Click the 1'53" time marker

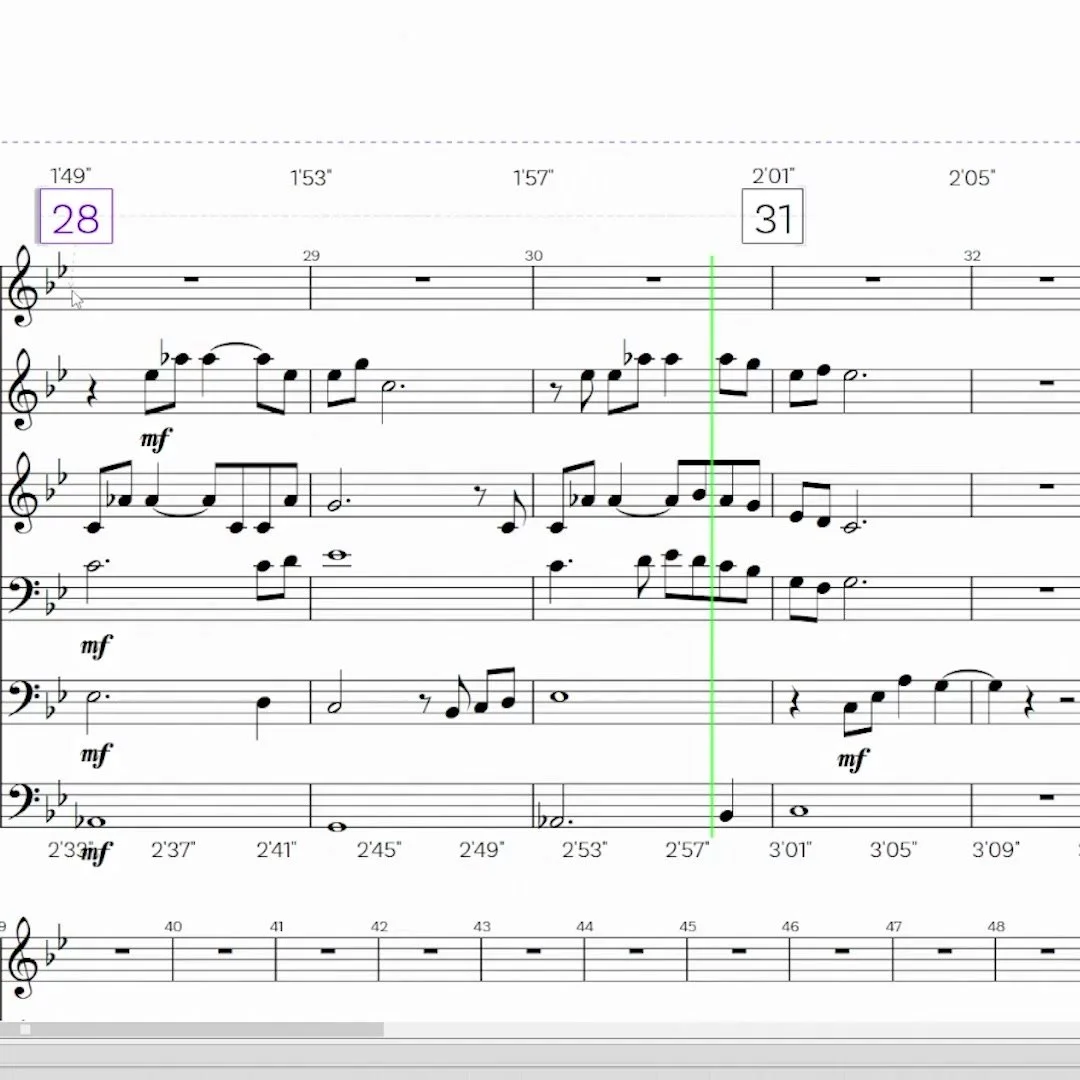tap(311, 178)
